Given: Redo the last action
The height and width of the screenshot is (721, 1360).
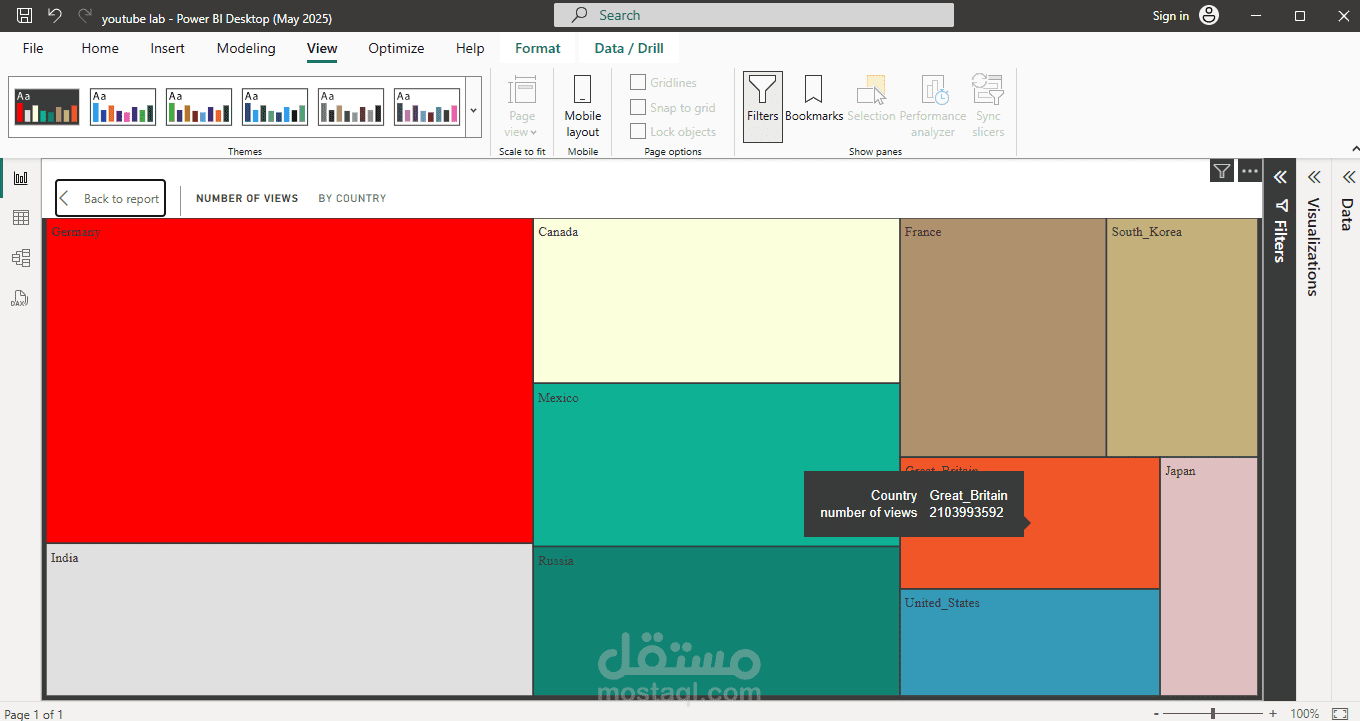Looking at the screenshot, I should coord(84,16).
